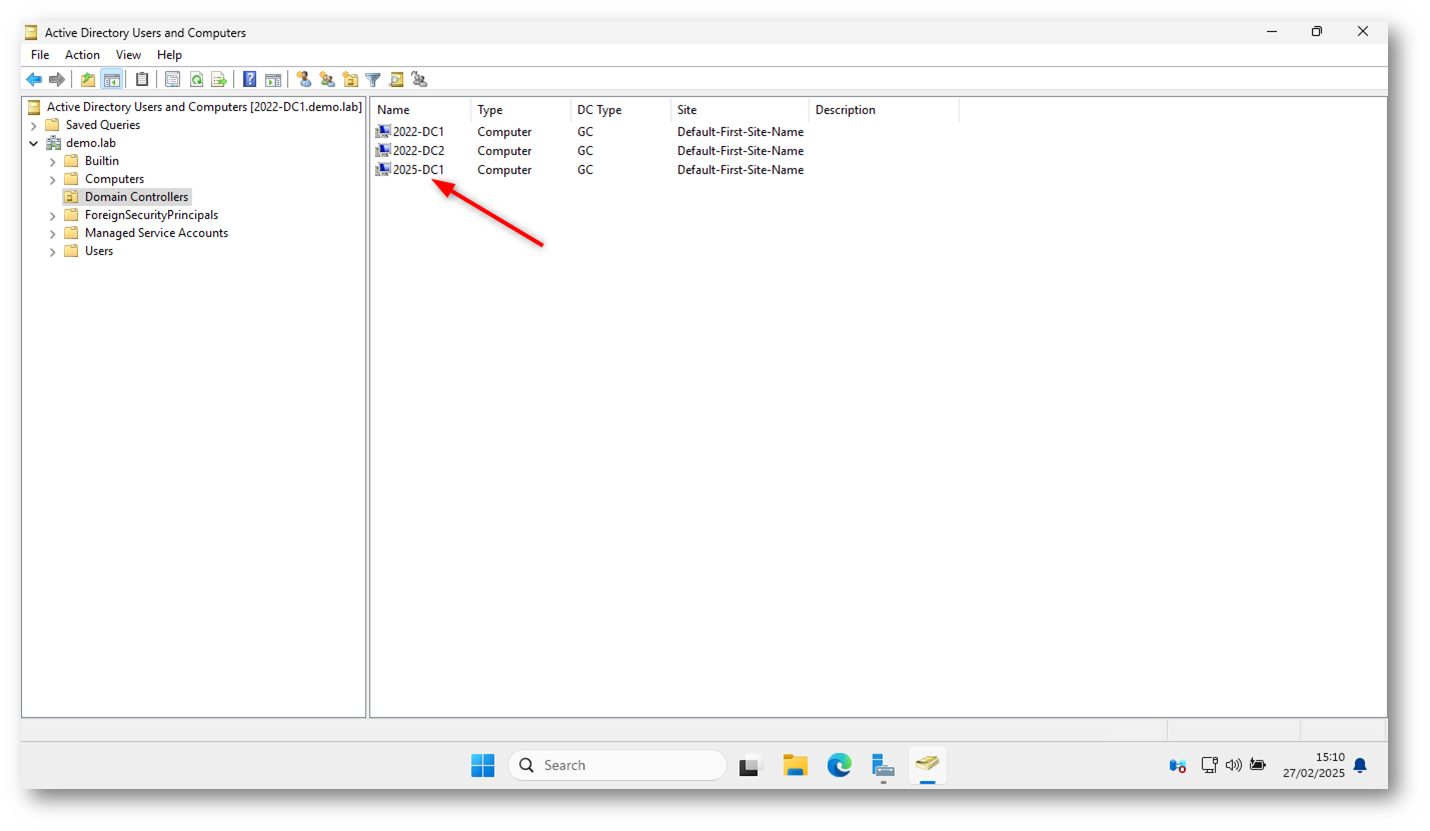Click the Add to group toolbar icon
Screen dimensions: 1430x831
click(x=419, y=79)
